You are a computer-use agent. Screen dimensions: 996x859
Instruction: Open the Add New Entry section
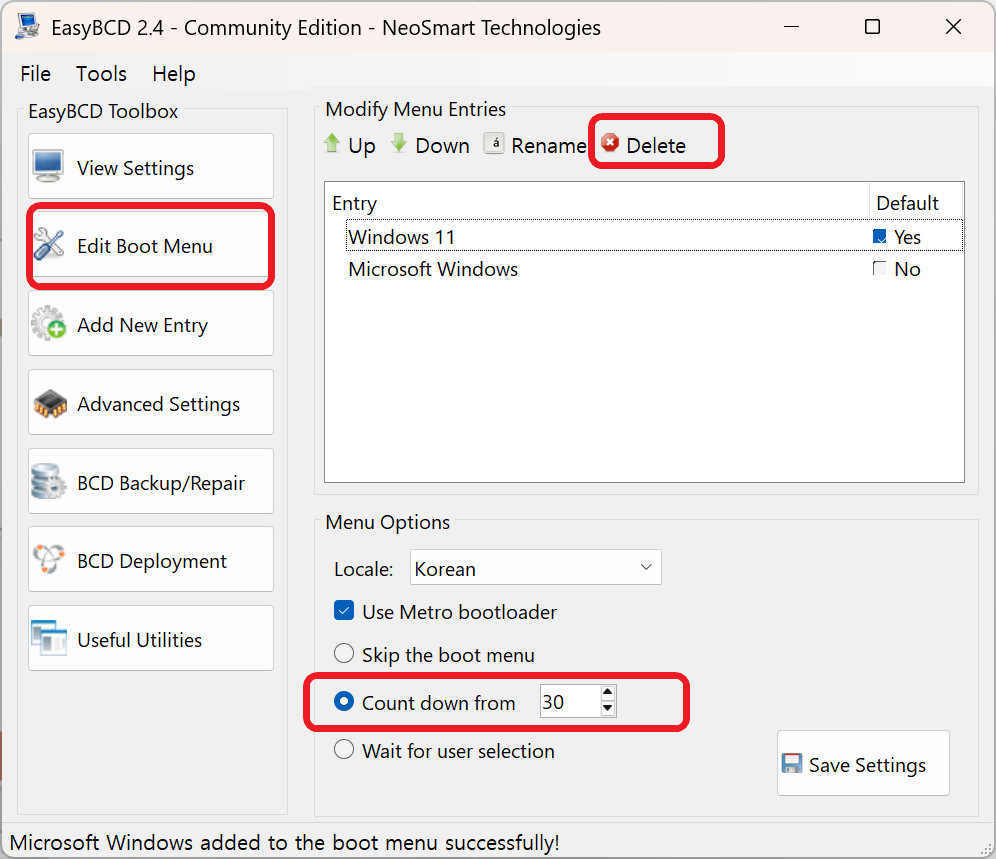click(x=151, y=325)
